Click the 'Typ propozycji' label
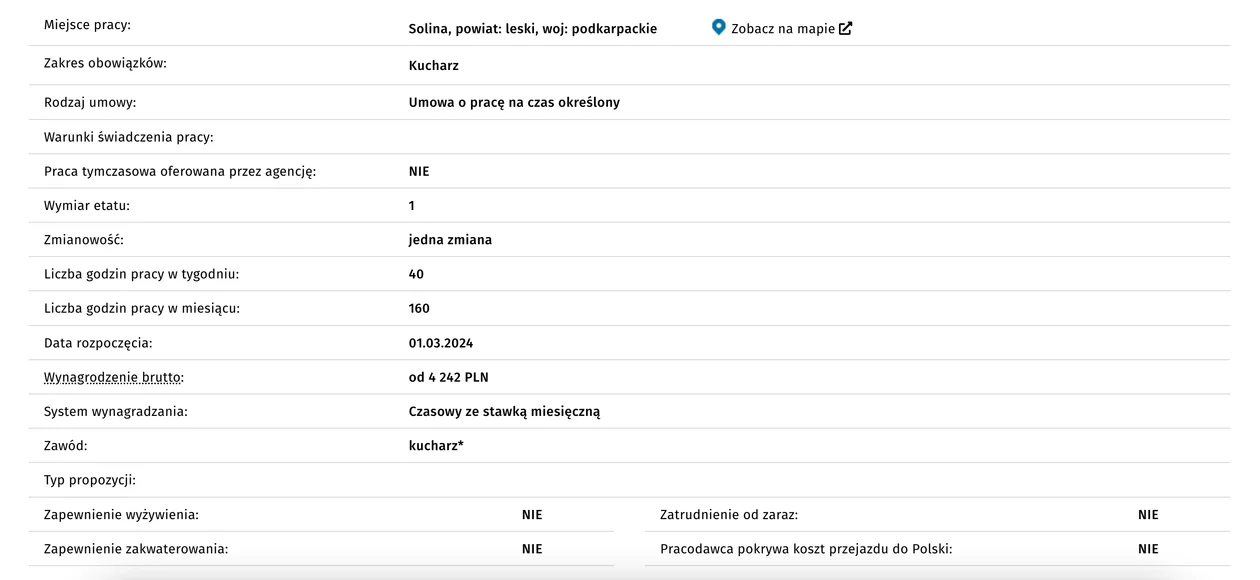 coord(90,480)
